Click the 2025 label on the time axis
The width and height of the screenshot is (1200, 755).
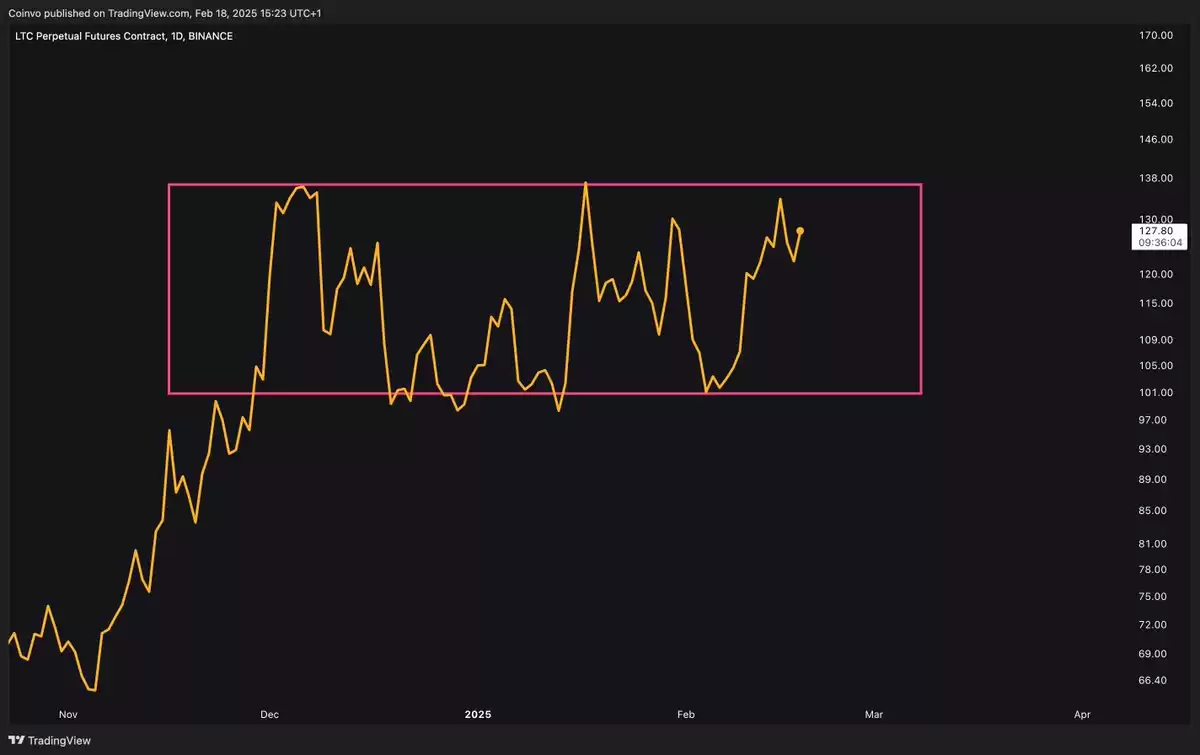pyautogui.click(x=479, y=715)
